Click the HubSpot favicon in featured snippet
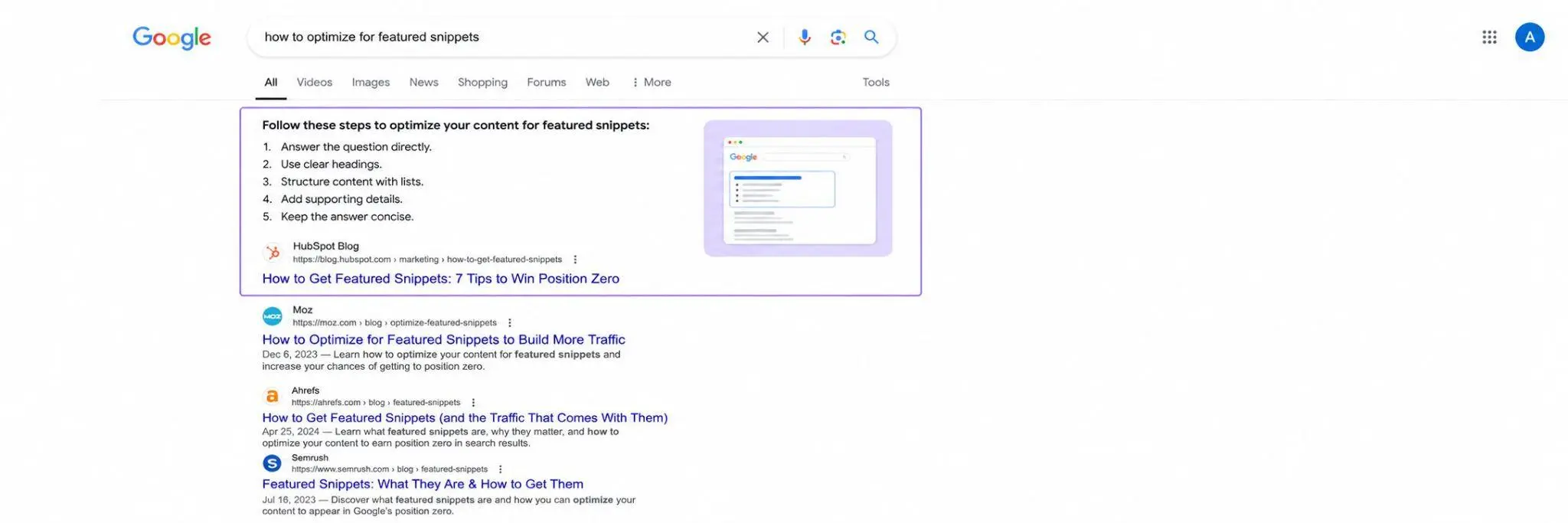Screen dimensions: 1568x523 273,252
